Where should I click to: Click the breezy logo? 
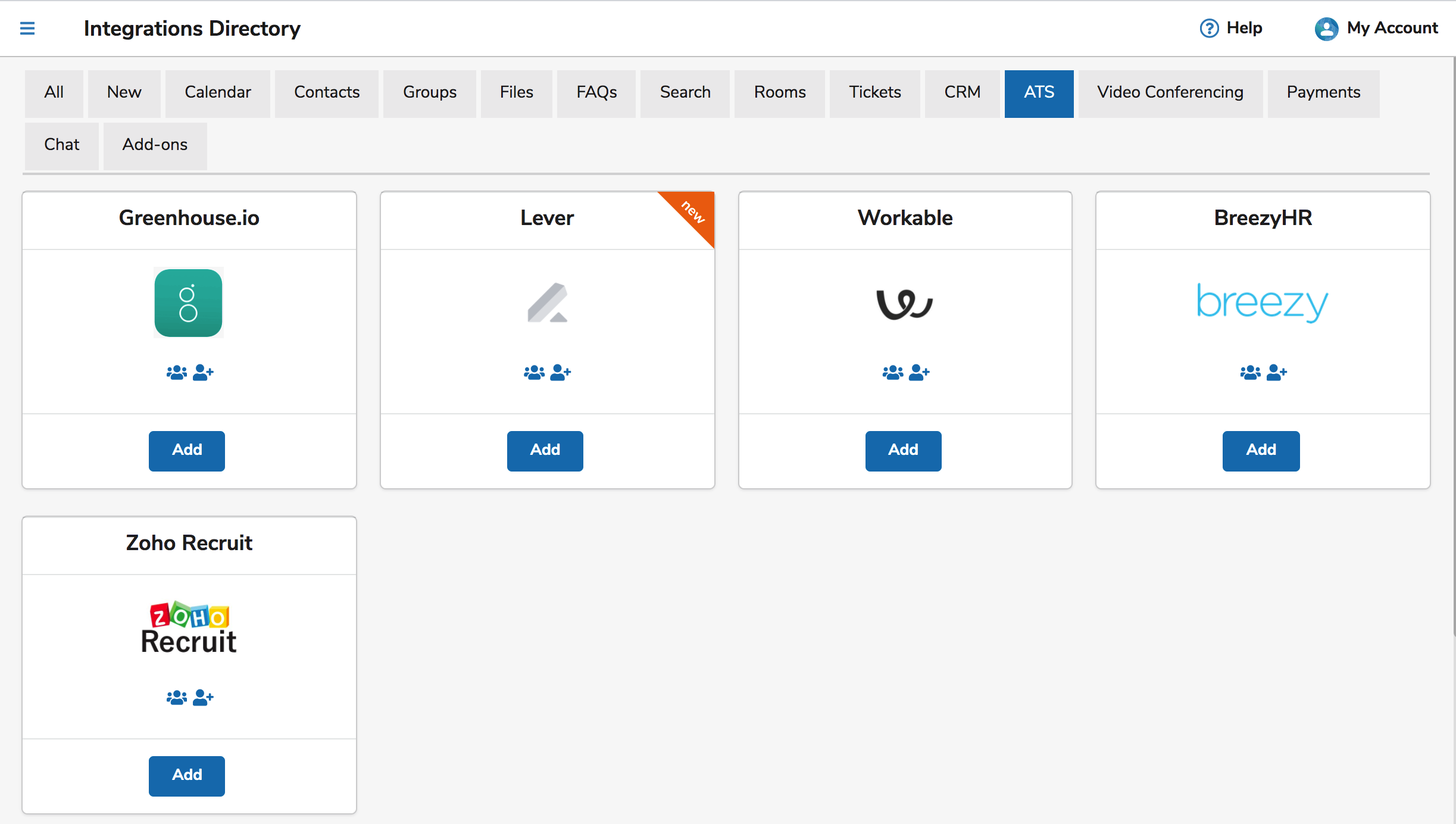point(1263,302)
